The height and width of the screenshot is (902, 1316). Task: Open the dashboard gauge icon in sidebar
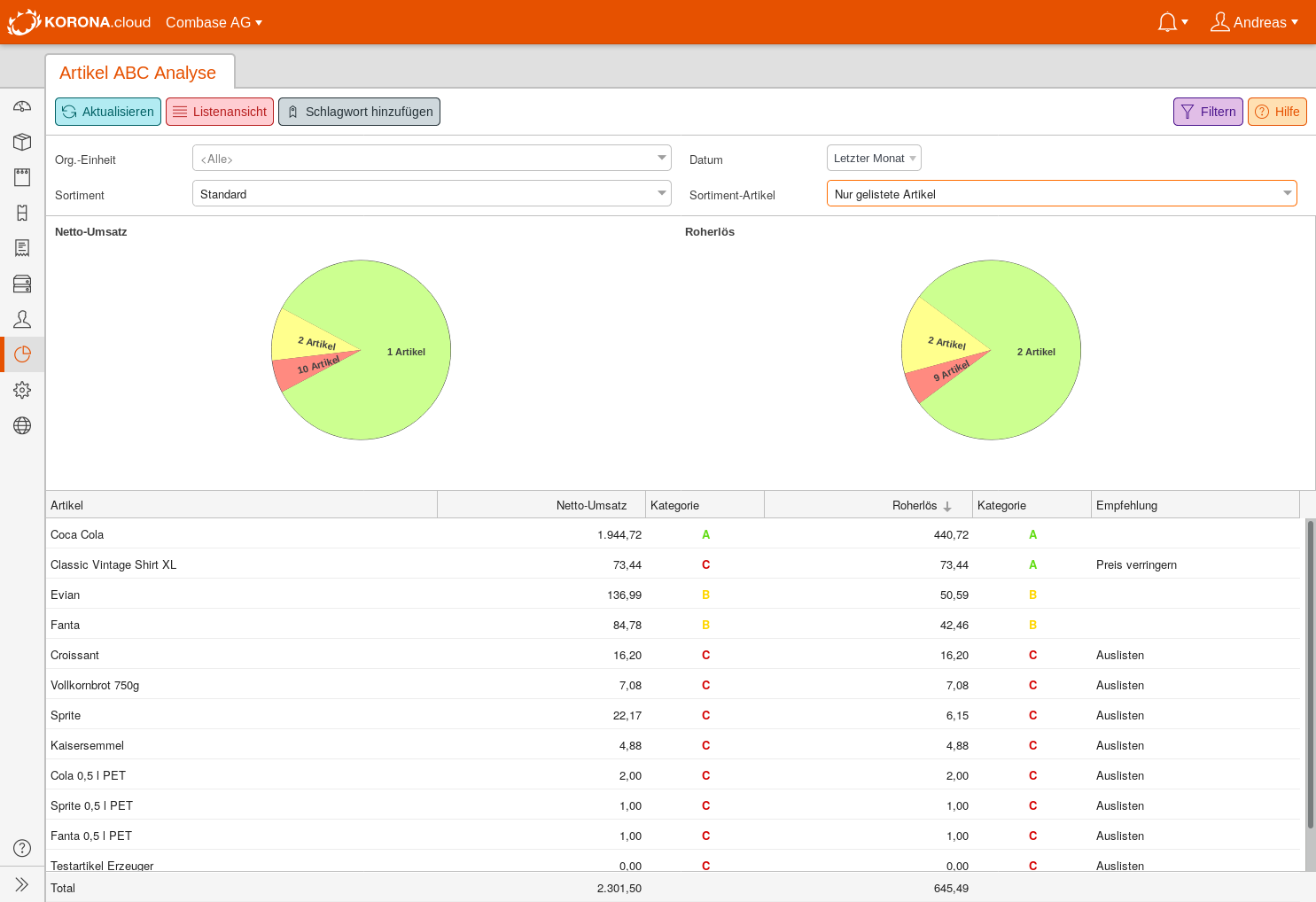click(x=22, y=106)
